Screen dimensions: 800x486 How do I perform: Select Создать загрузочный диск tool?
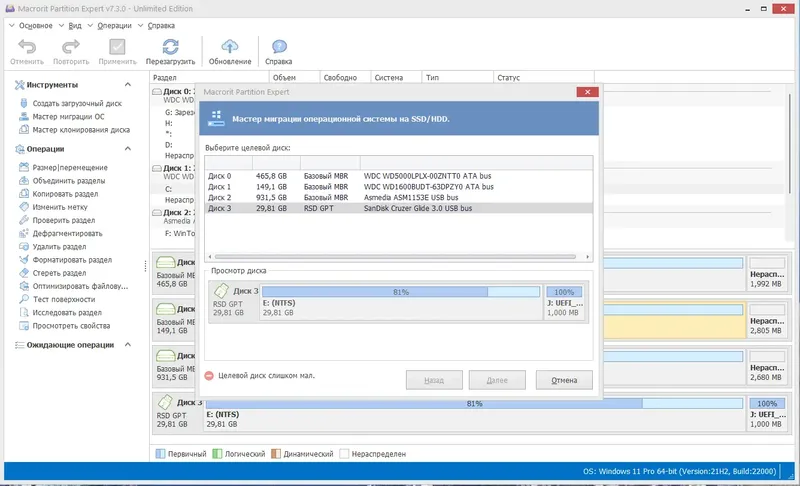pyautogui.click(x=77, y=103)
